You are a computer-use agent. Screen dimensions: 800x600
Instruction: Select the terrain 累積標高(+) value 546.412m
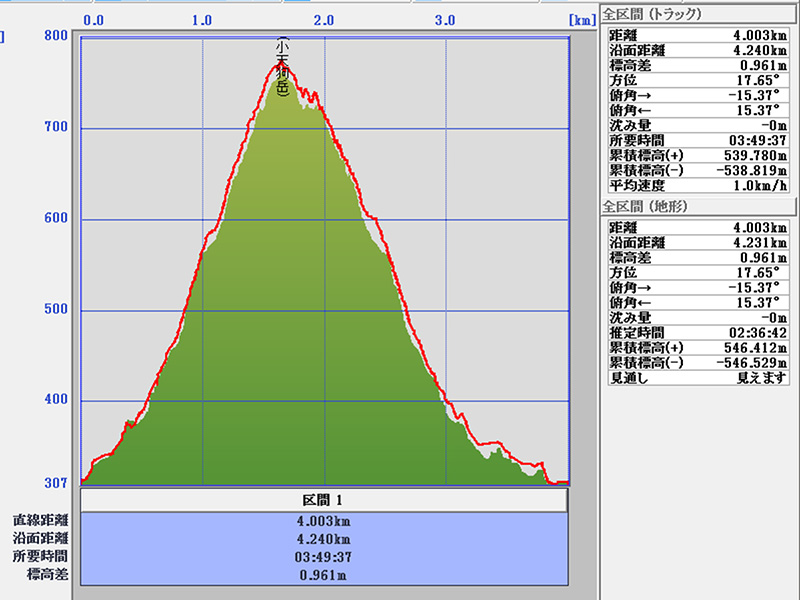tap(749, 347)
